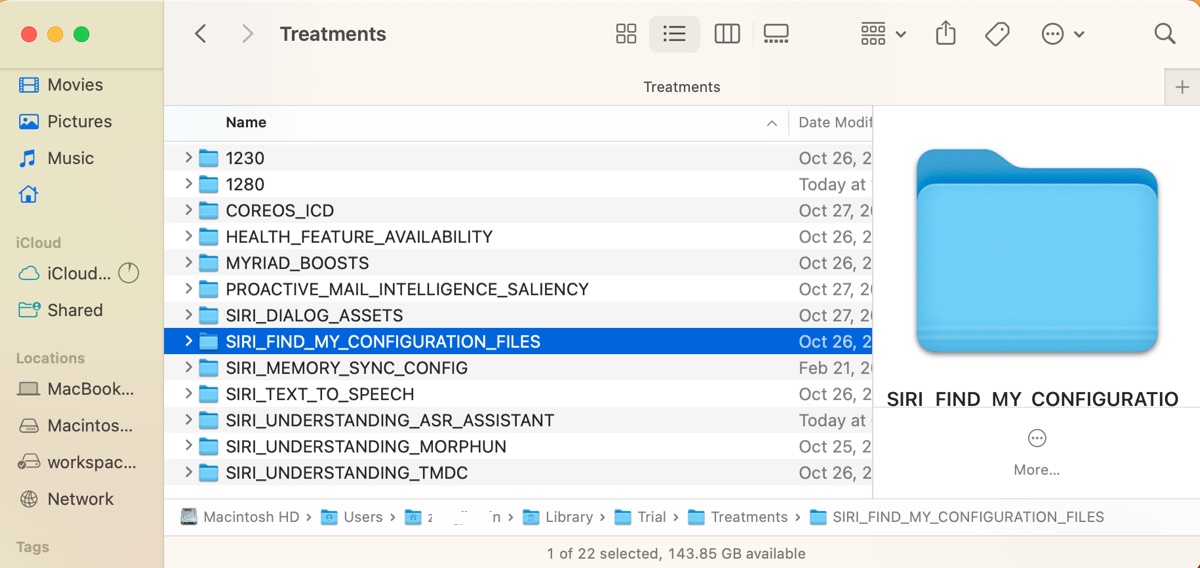Go to Library in the path bar
Viewport: 1200px width, 568px height.
tap(558, 517)
